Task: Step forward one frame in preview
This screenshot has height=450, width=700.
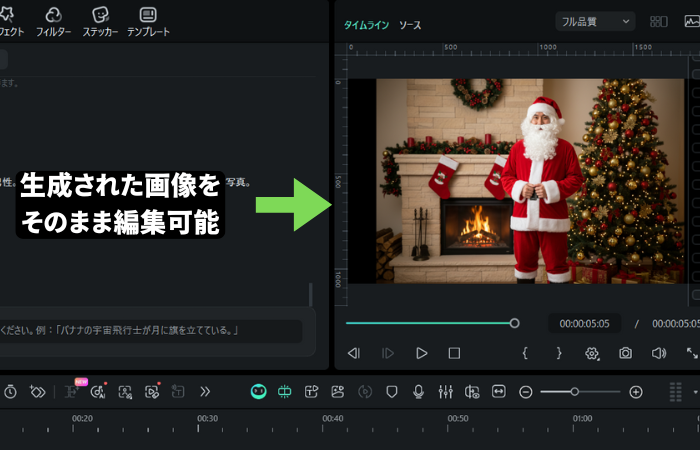Action: pyautogui.click(x=388, y=354)
